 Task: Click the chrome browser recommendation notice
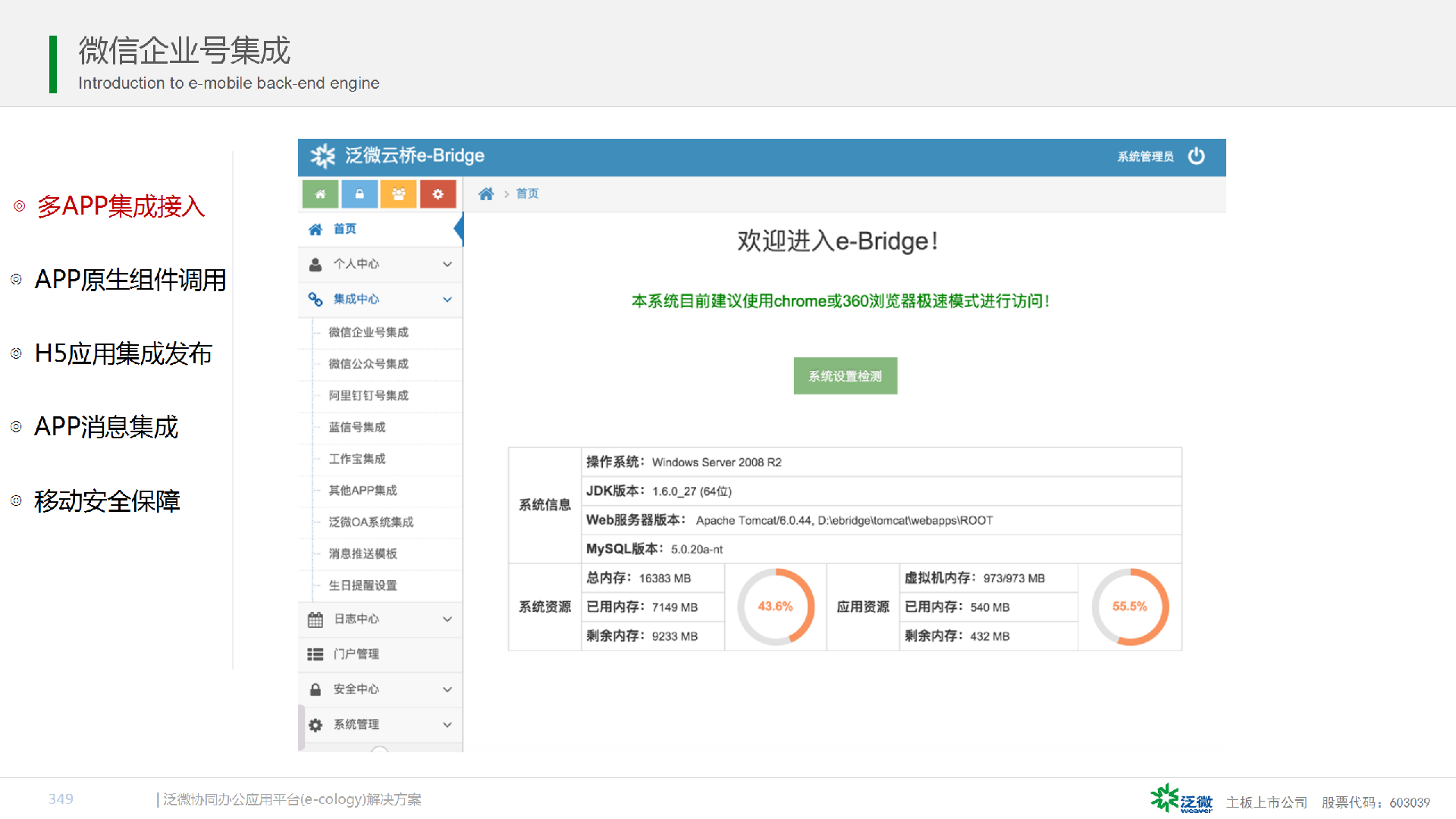click(x=840, y=301)
